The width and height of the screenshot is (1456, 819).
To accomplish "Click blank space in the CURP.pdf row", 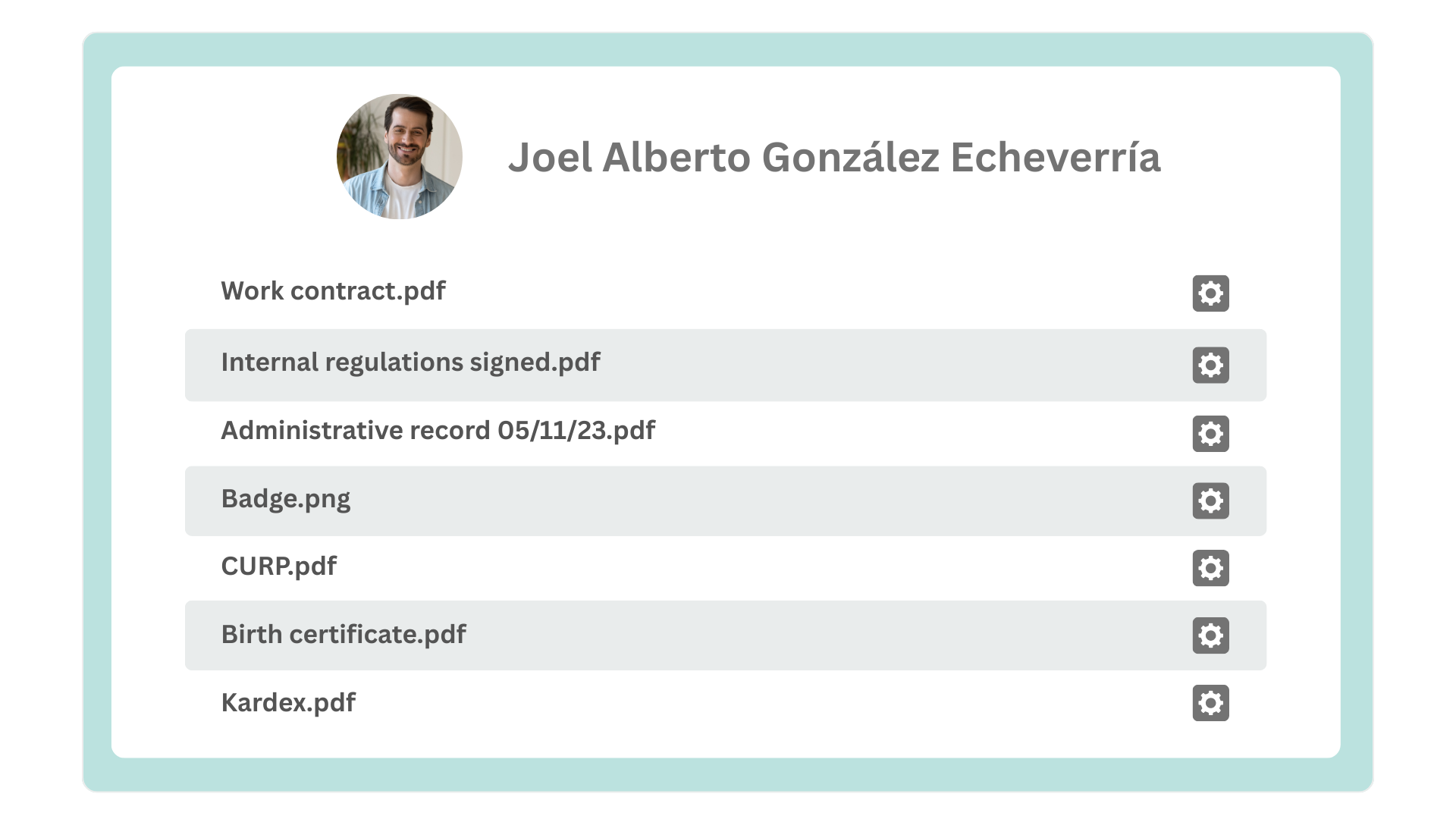I will (758, 568).
